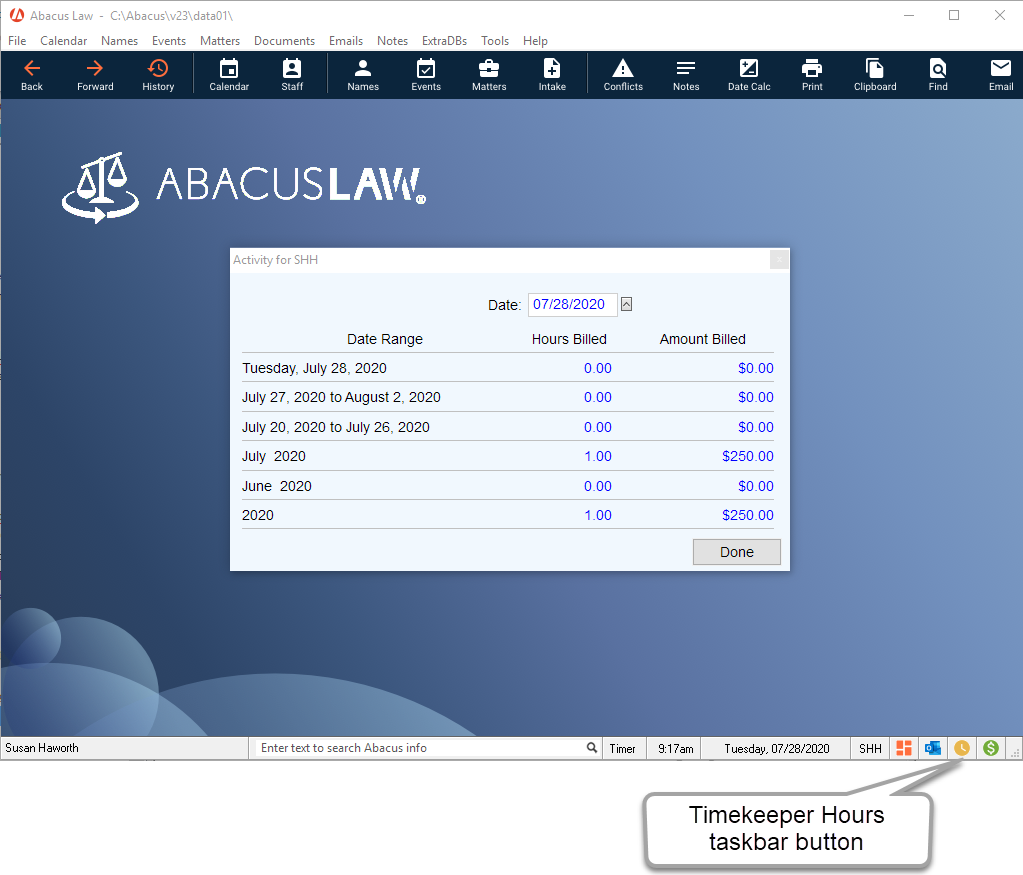Screen dimensions: 1023x875
Task: Open the Names toolbar icon
Action: coord(363,75)
